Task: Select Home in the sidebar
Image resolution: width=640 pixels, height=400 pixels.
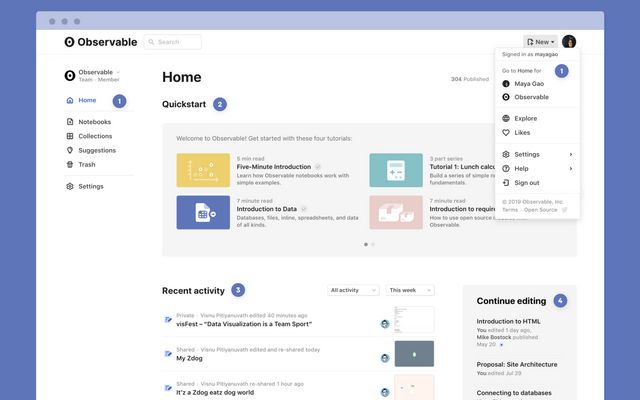Action: click(x=87, y=100)
